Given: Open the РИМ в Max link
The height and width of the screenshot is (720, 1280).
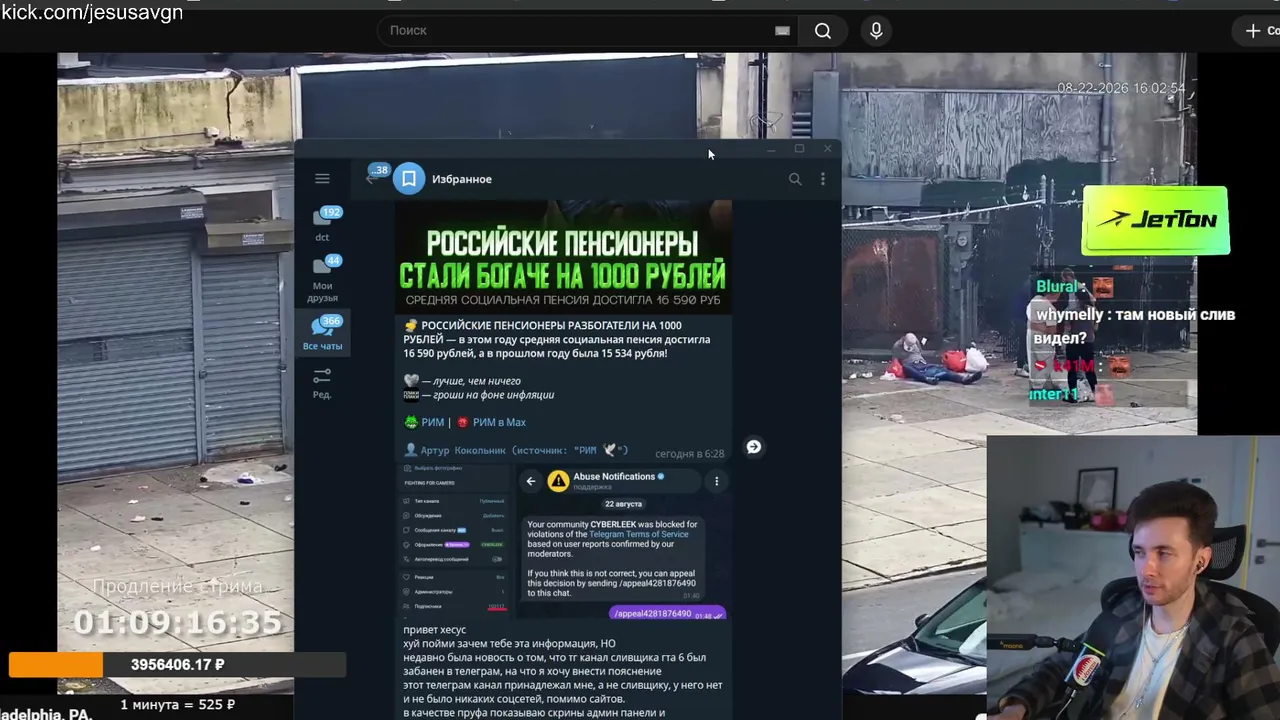Looking at the screenshot, I should [499, 422].
